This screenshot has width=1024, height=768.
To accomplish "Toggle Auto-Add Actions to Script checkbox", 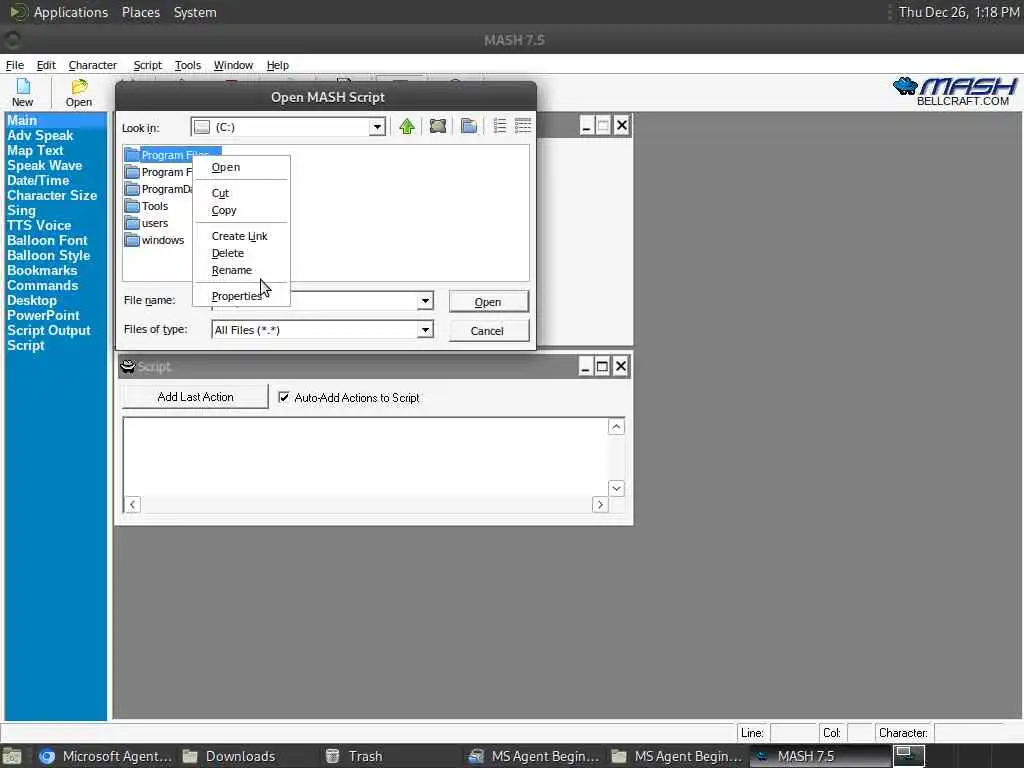I will point(284,397).
